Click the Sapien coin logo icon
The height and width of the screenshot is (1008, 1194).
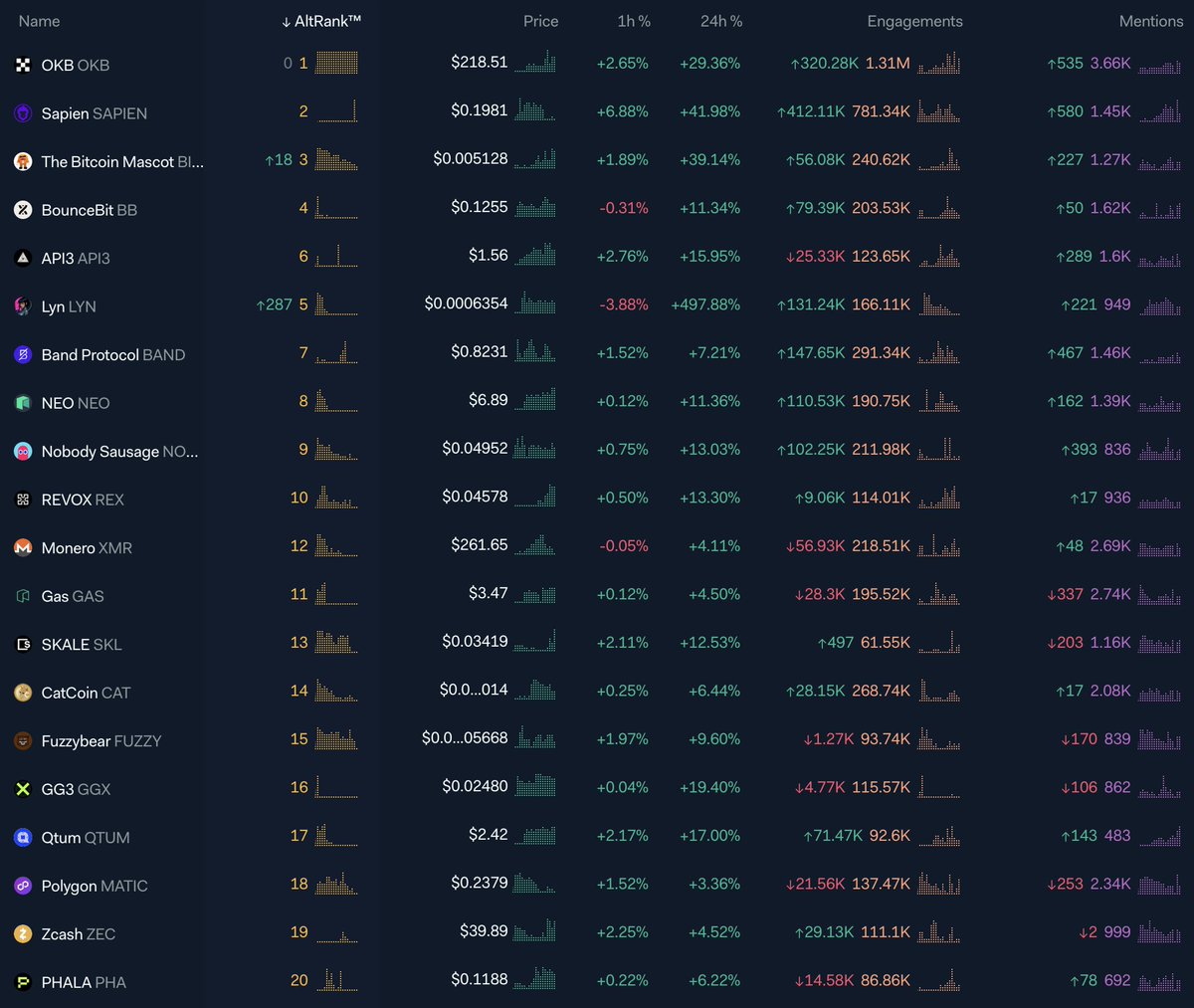pyautogui.click(x=23, y=113)
